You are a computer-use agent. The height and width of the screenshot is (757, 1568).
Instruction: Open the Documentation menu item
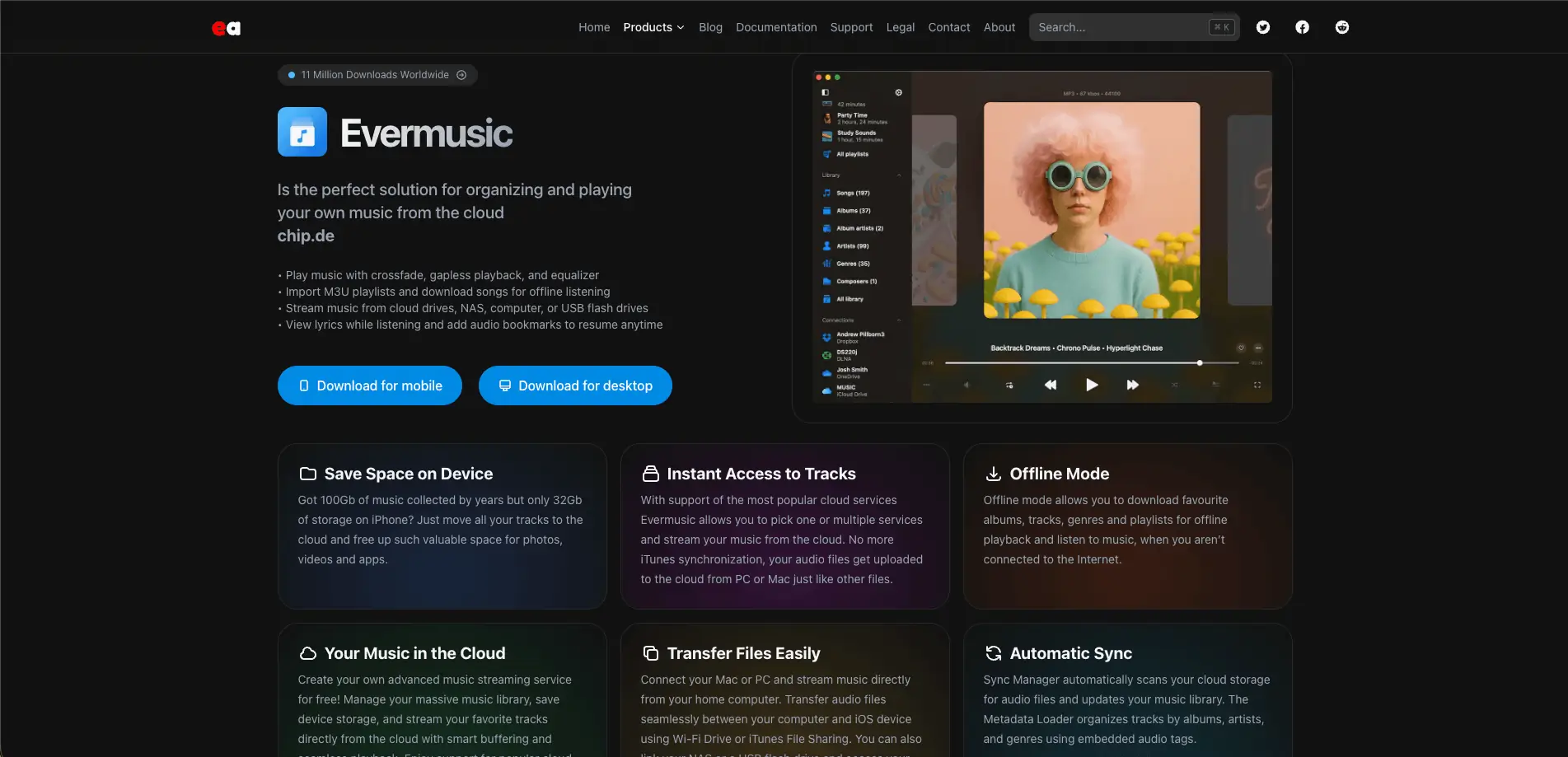coord(776,27)
